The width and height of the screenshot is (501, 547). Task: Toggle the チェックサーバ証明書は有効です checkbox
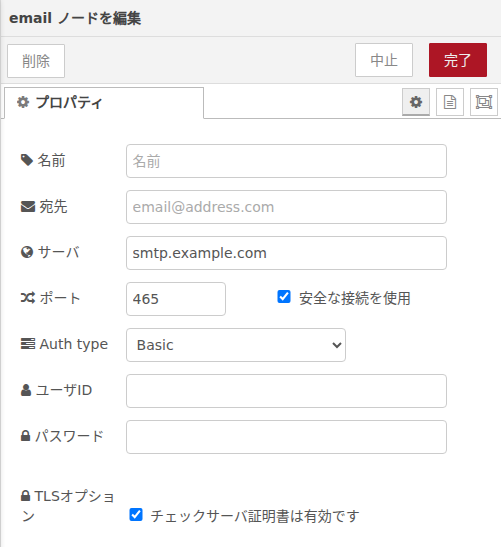point(136,515)
